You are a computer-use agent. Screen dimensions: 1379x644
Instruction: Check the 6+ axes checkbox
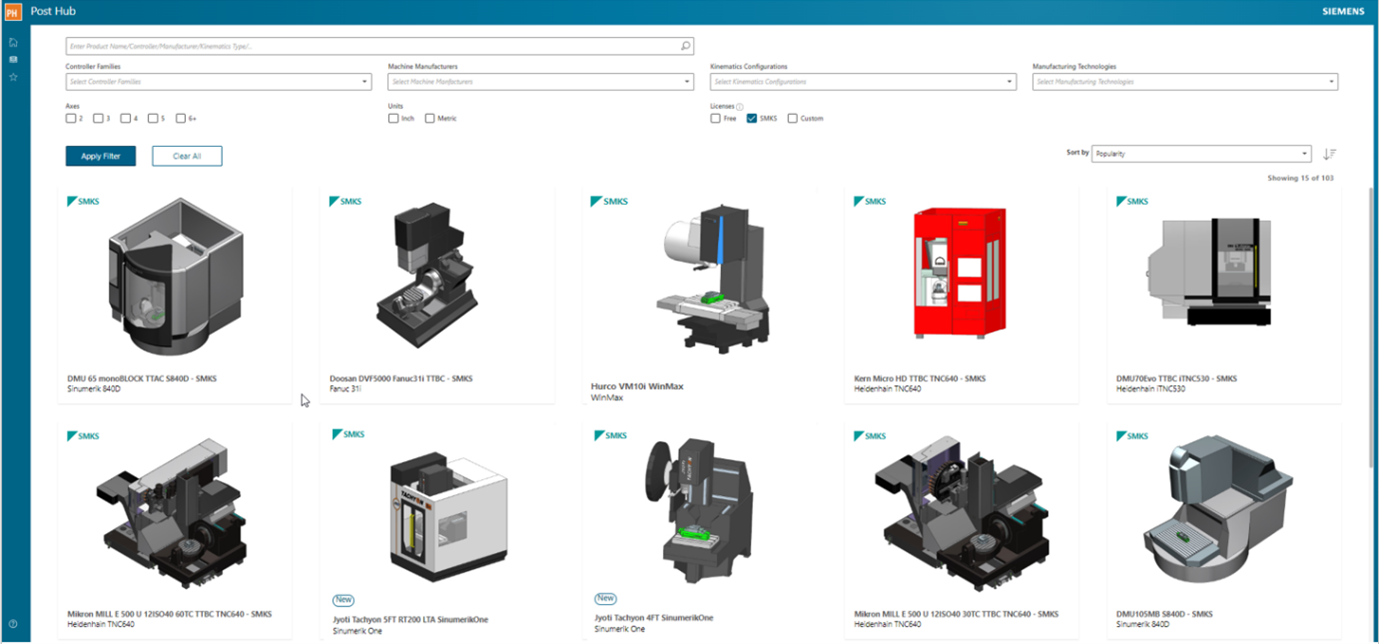(x=181, y=118)
